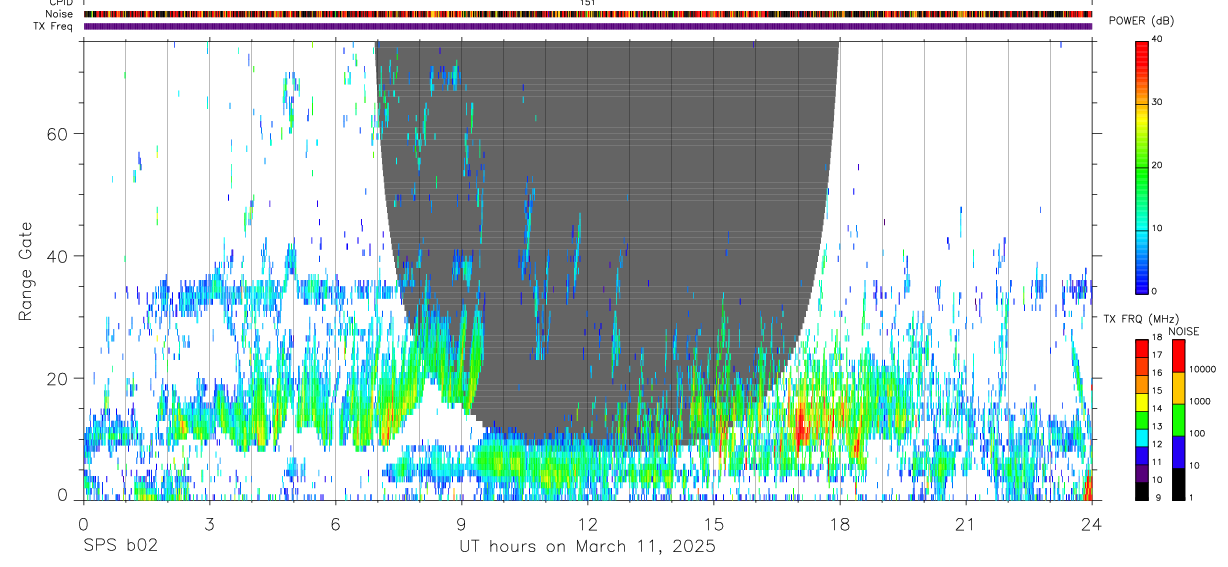Click the 'SPS b02' label
Screen dimensions: 1228x567
120,546
